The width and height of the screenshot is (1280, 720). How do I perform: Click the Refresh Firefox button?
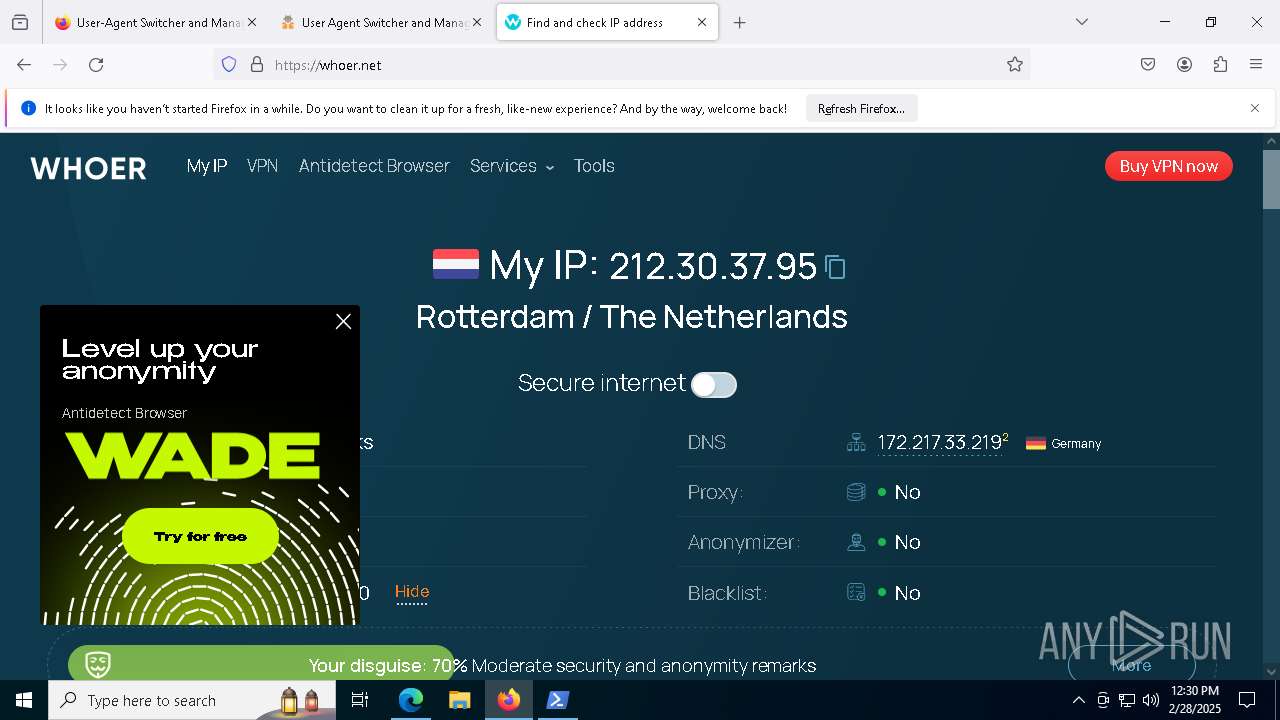861,109
